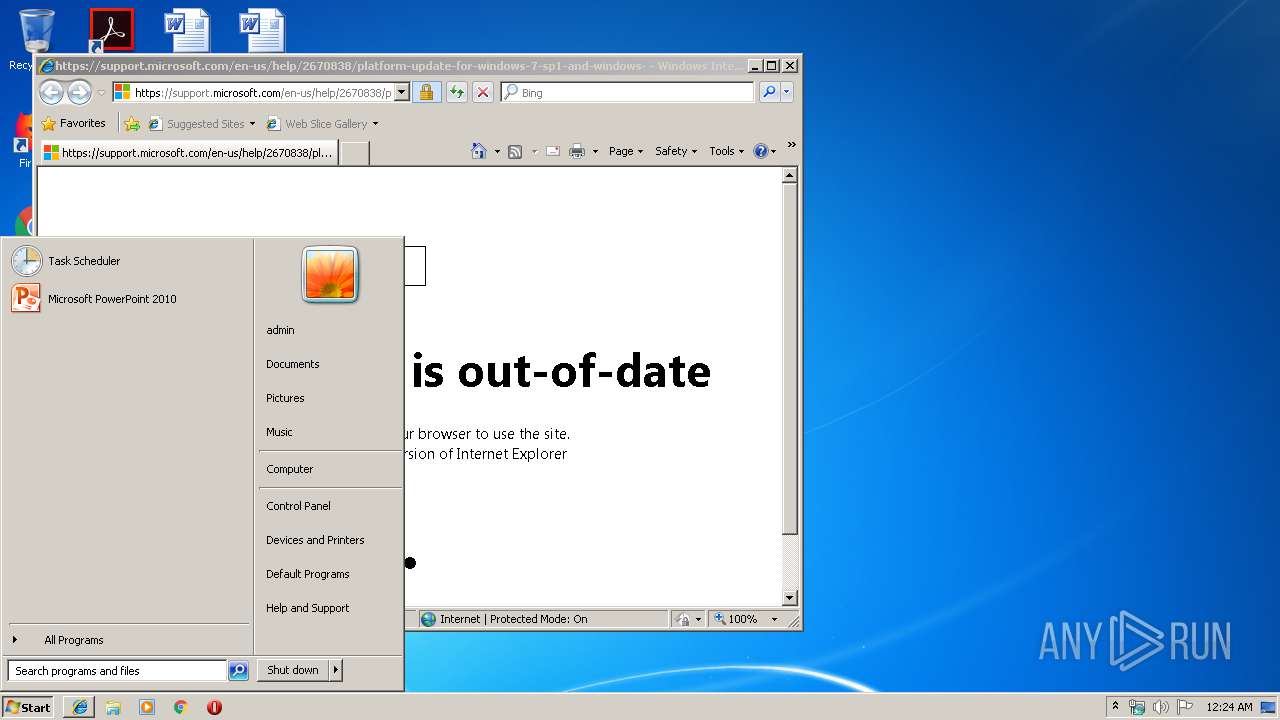Expand the Home button dropdown arrow
The image size is (1280, 720).
[x=497, y=152]
